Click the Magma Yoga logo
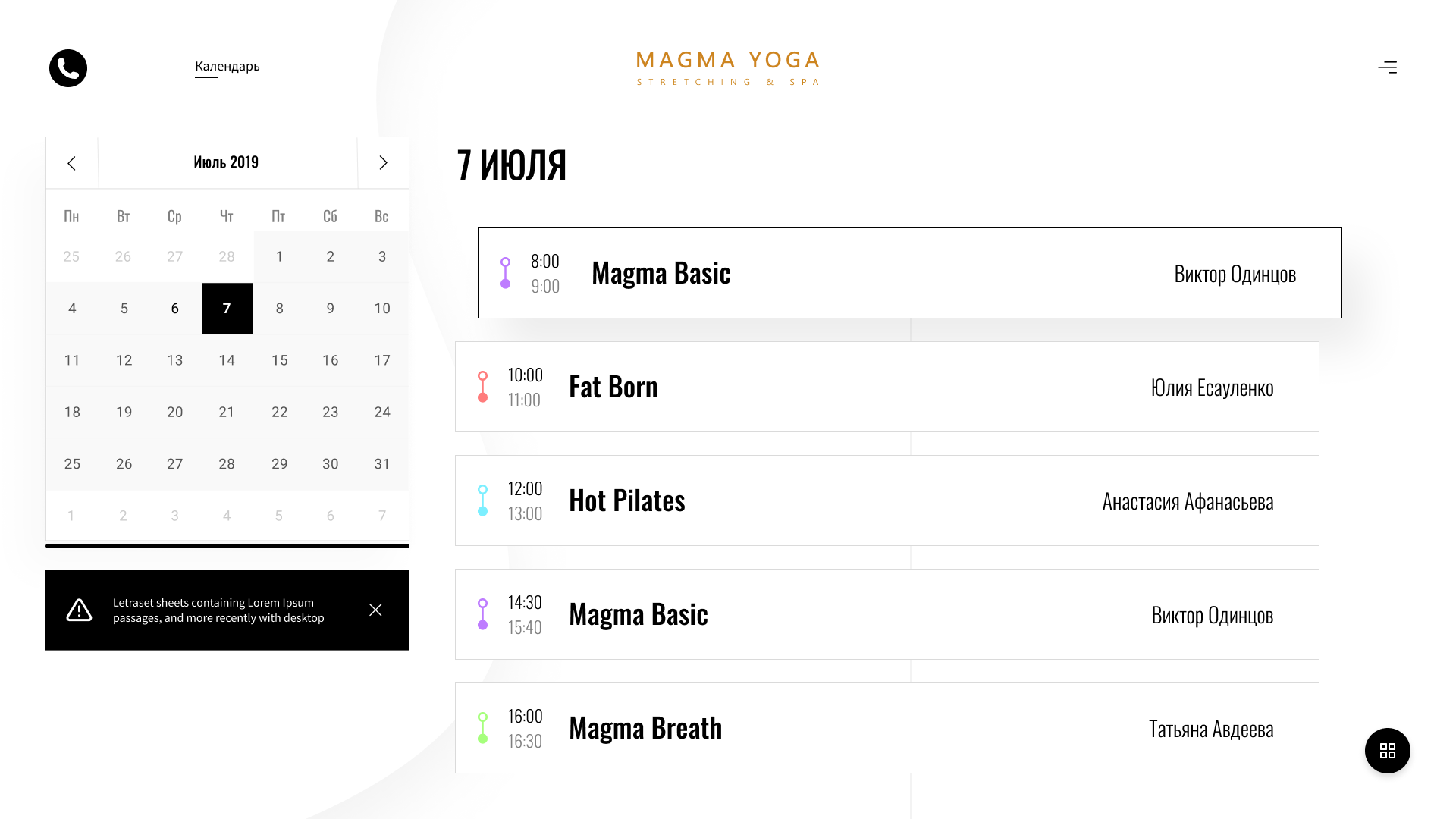This screenshot has width=1456, height=819. tap(728, 68)
